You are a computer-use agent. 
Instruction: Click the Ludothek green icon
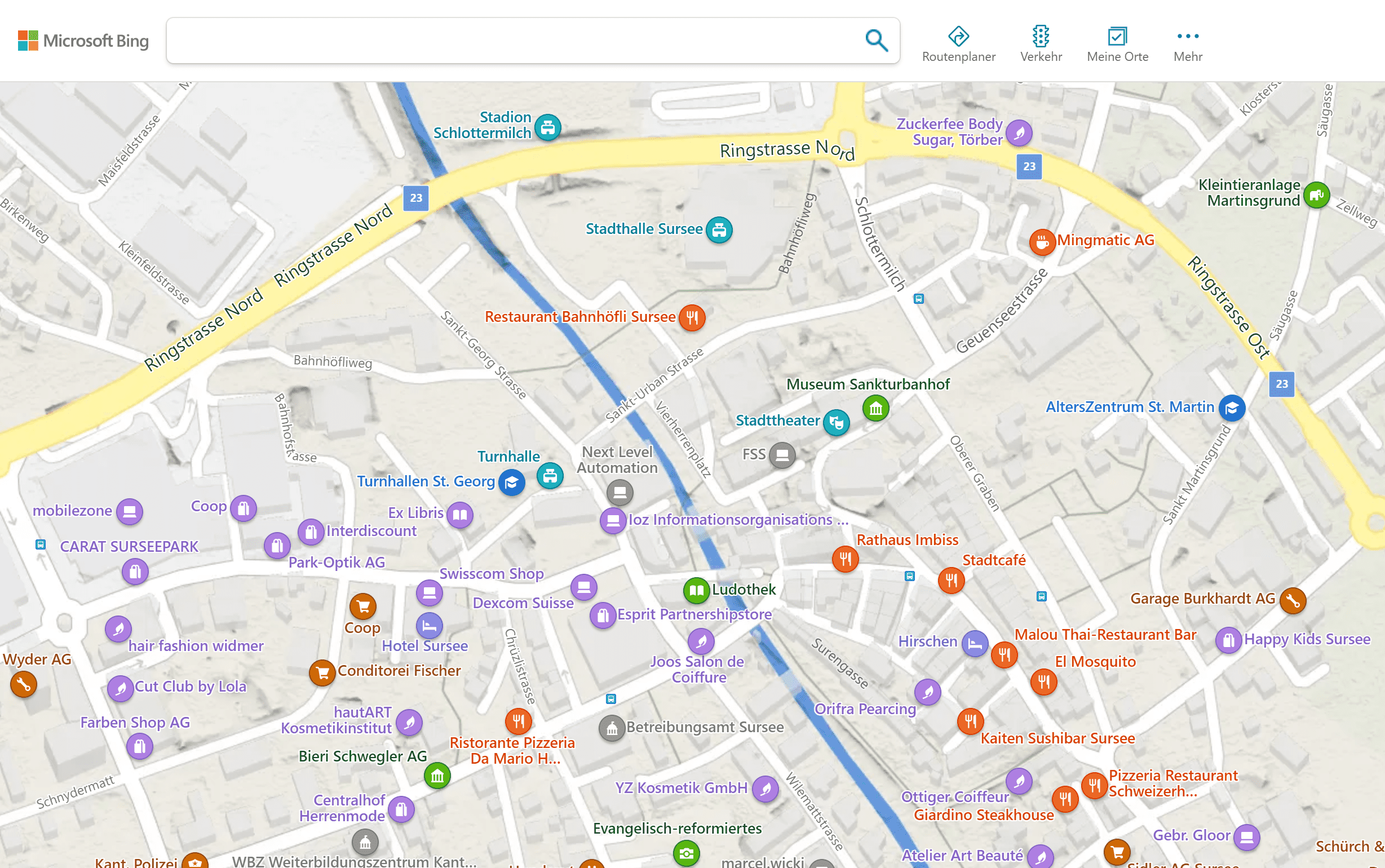coord(696,591)
